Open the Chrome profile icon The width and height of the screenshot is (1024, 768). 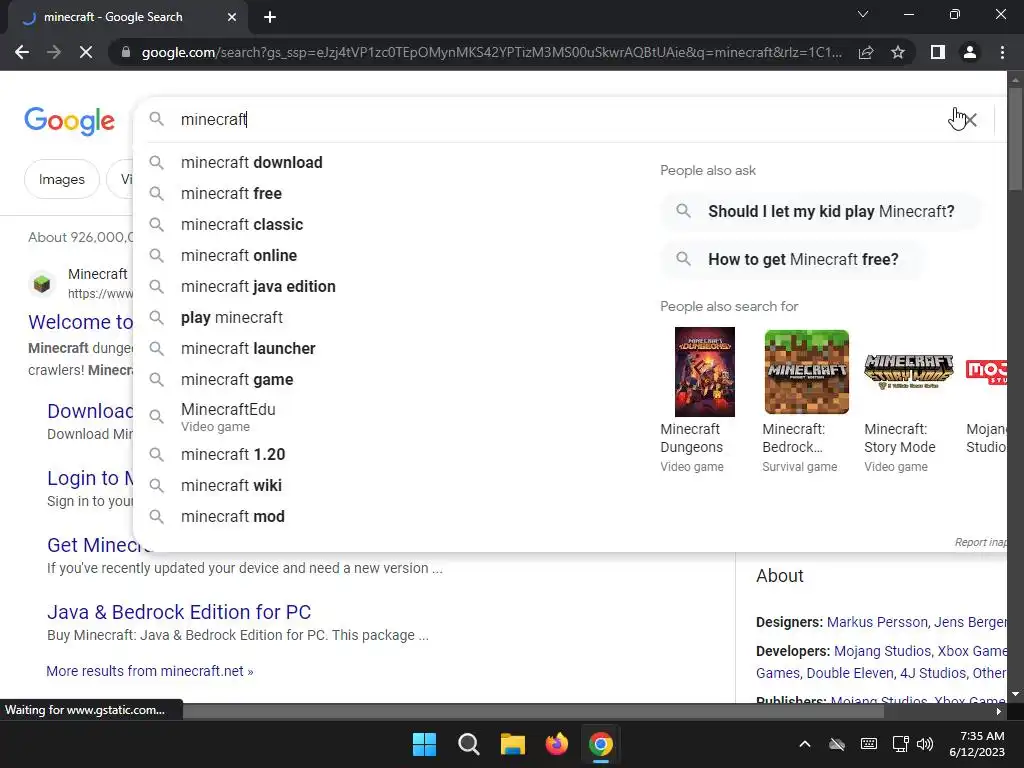coord(970,52)
